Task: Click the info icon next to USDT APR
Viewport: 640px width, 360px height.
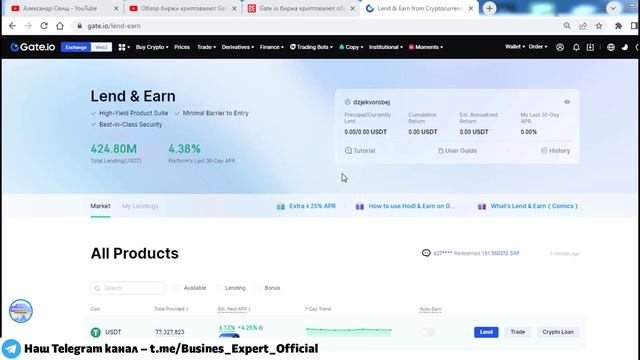Action: pyautogui.click(x=261, y=328)
